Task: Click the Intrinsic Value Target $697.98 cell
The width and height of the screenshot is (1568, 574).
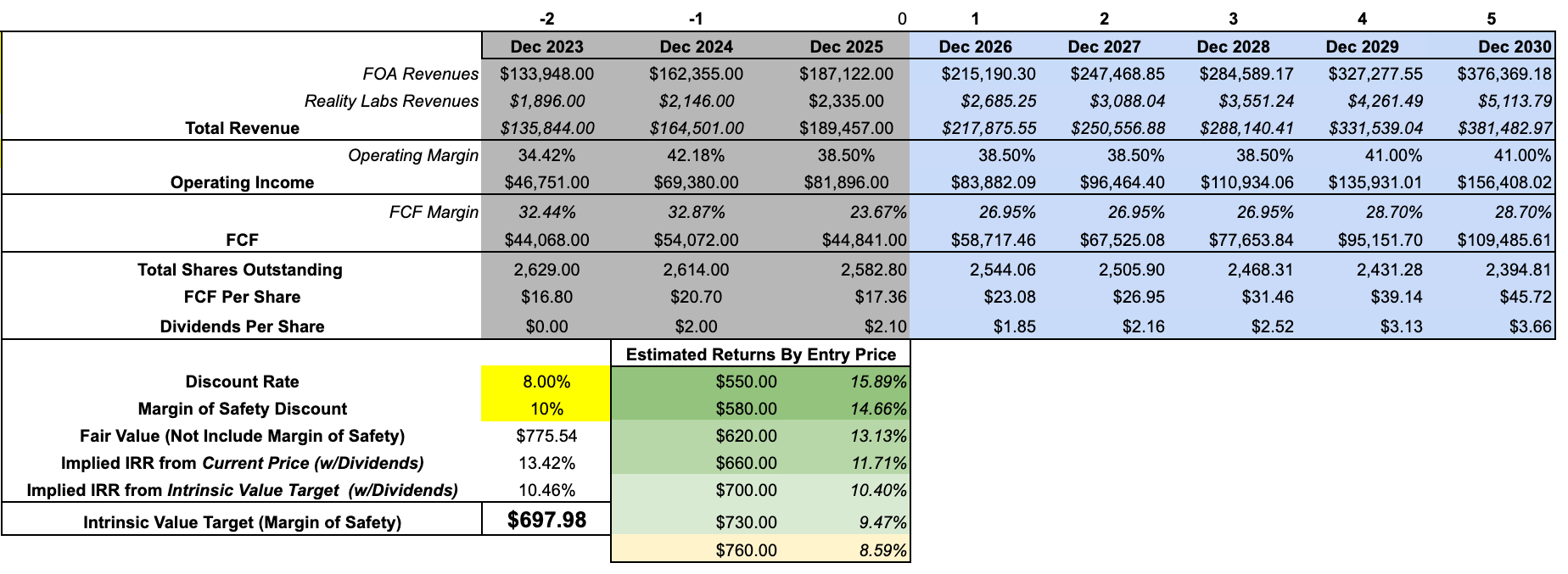Action: 546,520
